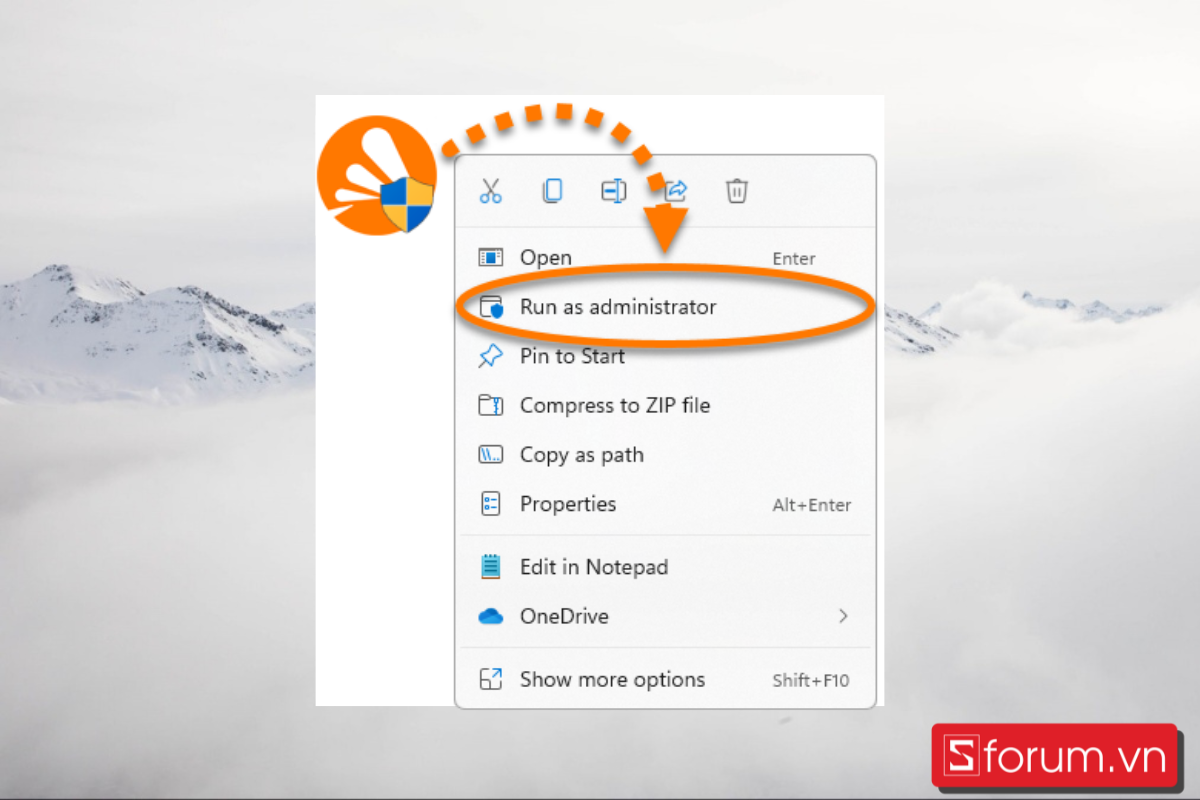Image resolution: width=1200 pixels, height=800 pixels.
Task: Click the Notepad icon beside Edit in Notepad
Action: (x=490, y=567)
